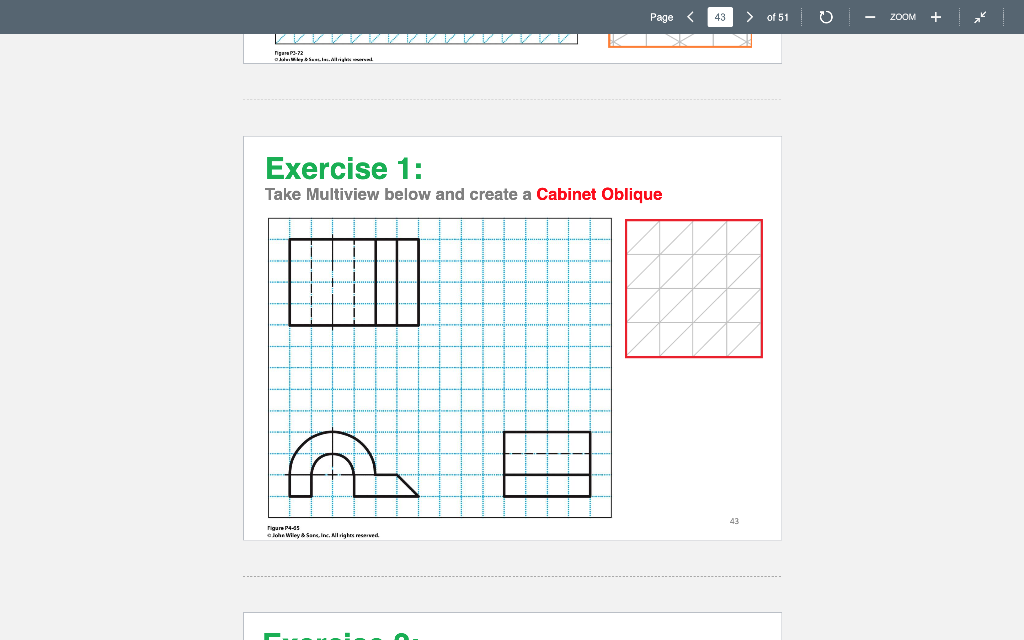Click the 'of 51' page count text
This screenshot has height=640, width=1024.
tap(778, 17)
